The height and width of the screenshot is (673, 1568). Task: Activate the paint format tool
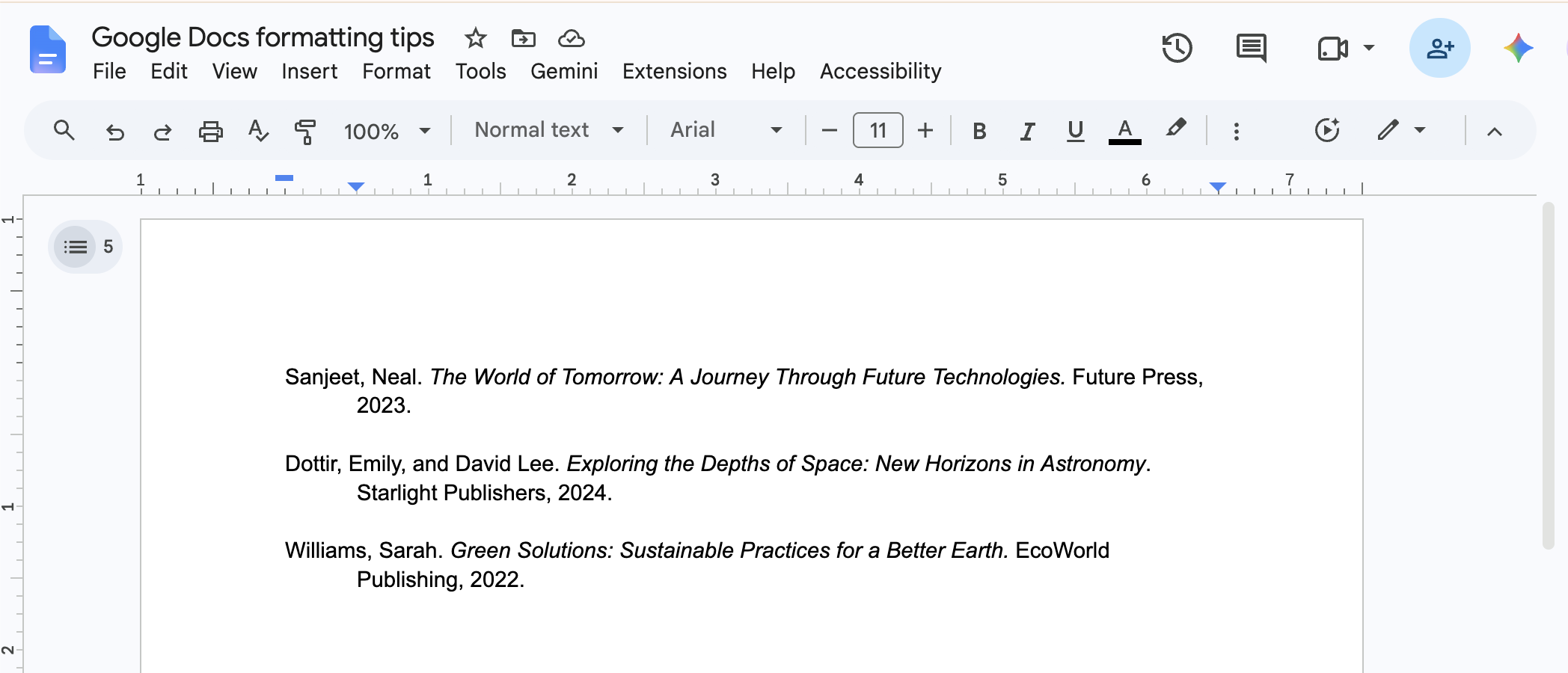pos(305,131)
